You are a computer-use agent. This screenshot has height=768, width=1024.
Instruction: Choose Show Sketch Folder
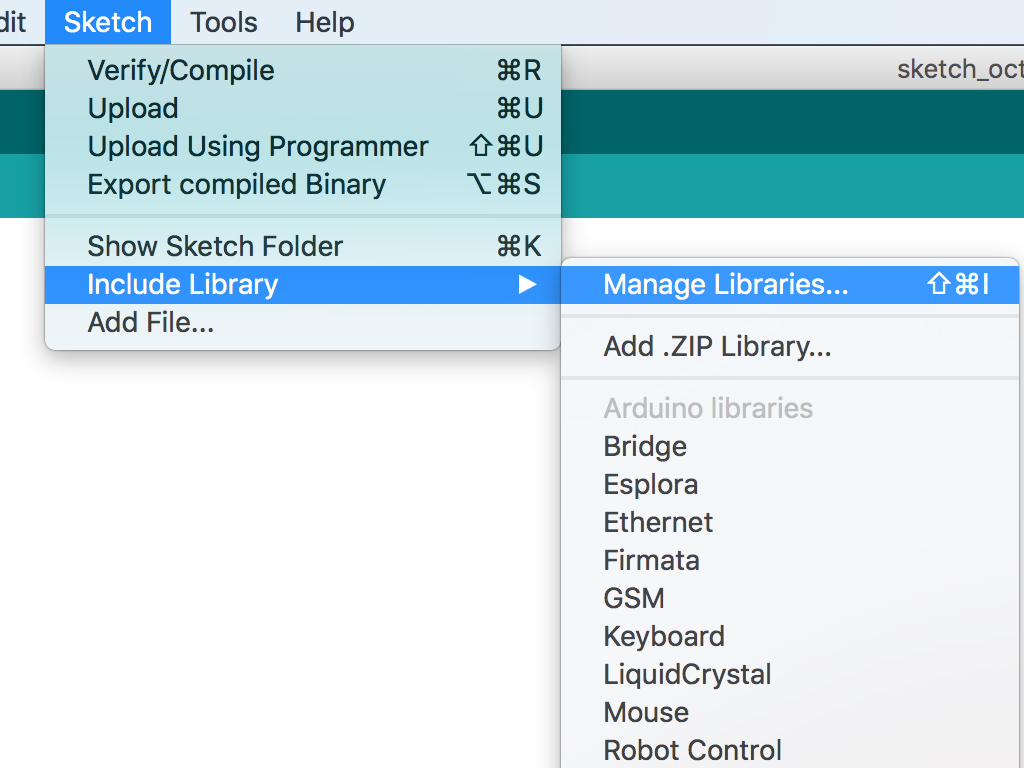[x=303, y=246]
